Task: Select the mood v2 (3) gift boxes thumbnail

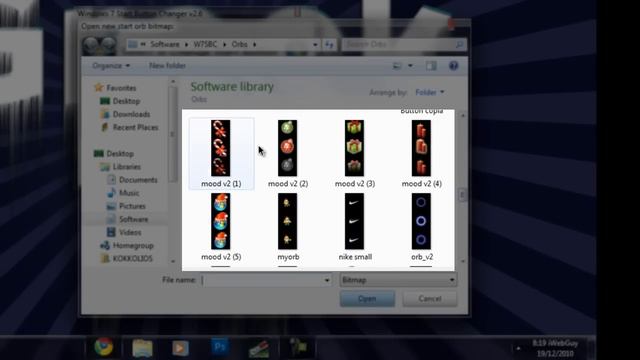Action: 354,148
